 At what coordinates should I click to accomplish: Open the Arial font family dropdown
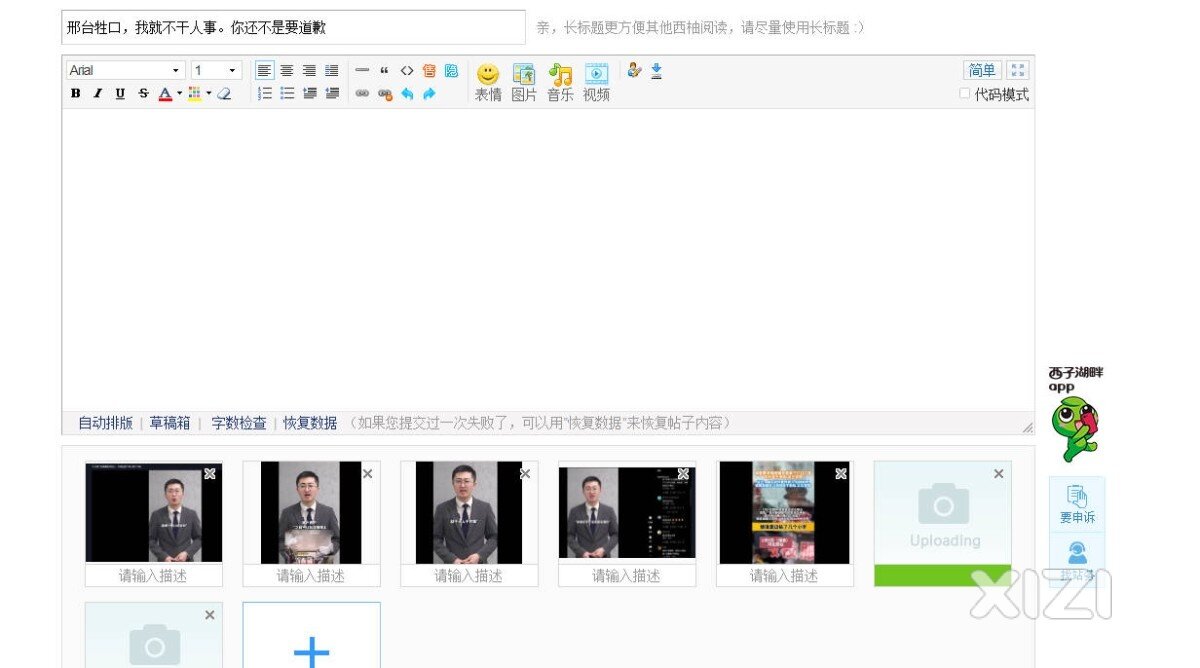coord(126,70)
